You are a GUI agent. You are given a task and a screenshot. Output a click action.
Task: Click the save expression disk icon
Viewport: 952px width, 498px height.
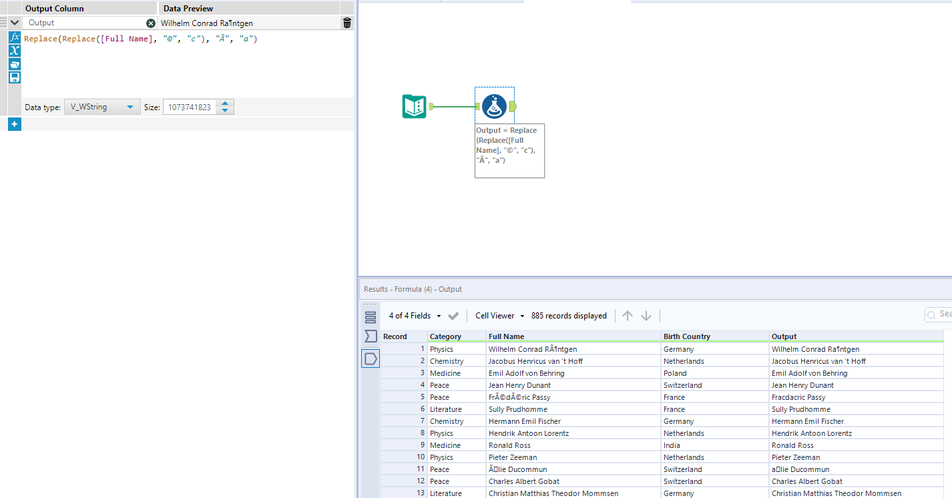(15, 78)
